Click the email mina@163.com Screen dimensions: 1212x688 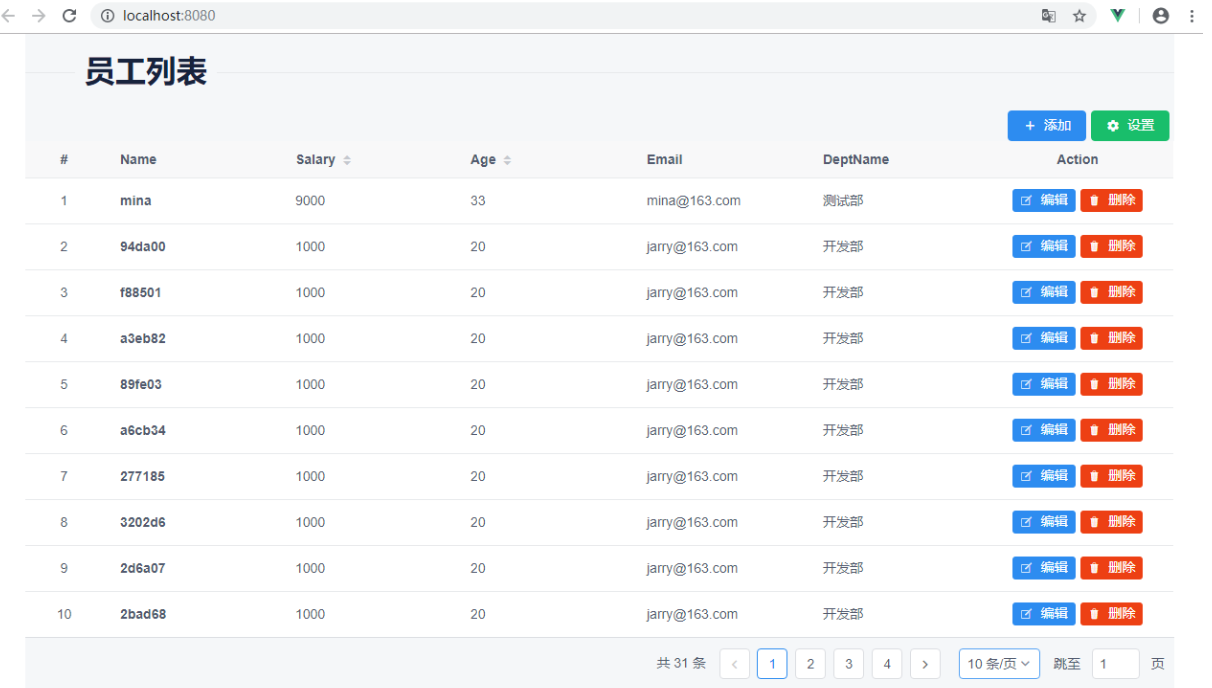(694, 201)
